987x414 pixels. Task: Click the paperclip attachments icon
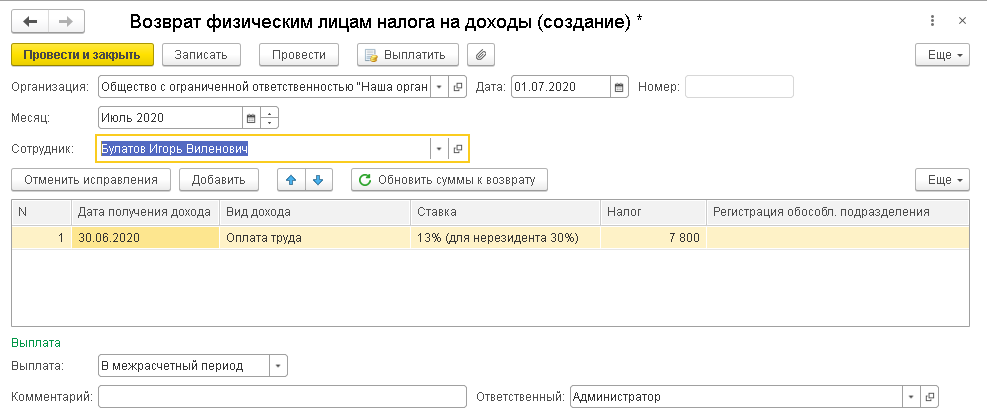(480, 55)
